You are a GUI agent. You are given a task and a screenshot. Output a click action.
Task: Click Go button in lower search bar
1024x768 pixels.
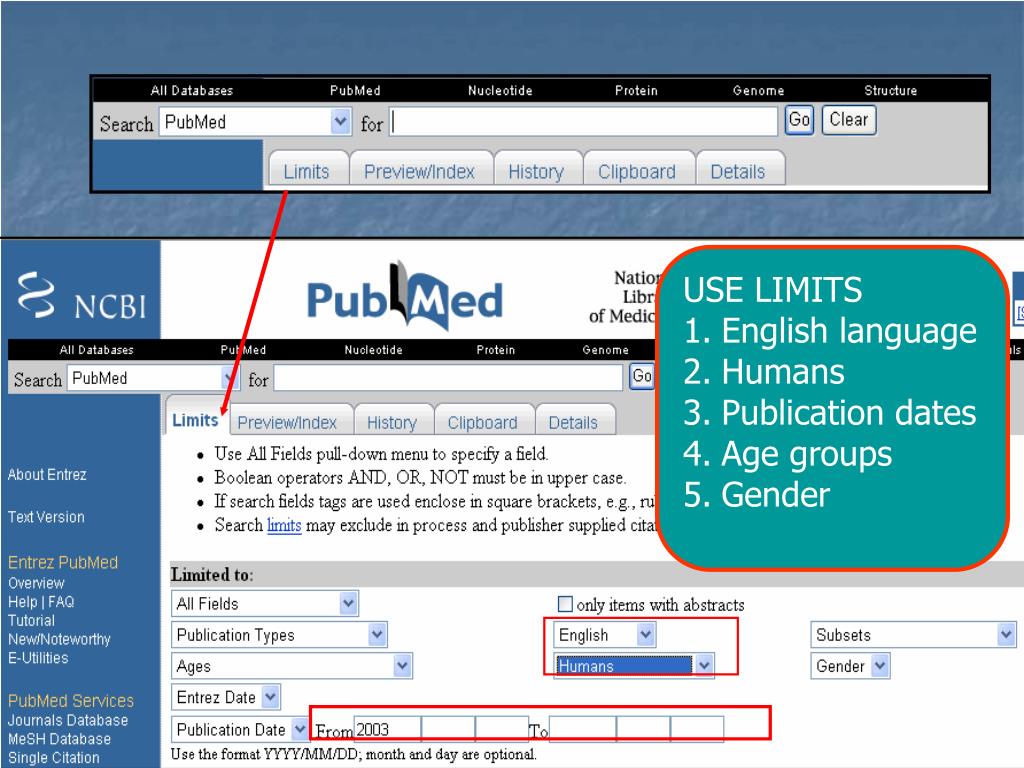642,376
